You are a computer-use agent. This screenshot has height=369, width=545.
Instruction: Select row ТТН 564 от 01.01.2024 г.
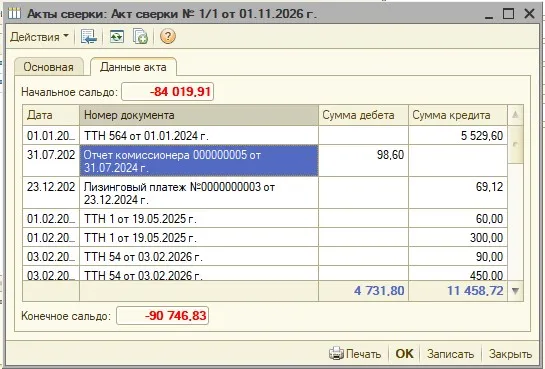point(265,135)
